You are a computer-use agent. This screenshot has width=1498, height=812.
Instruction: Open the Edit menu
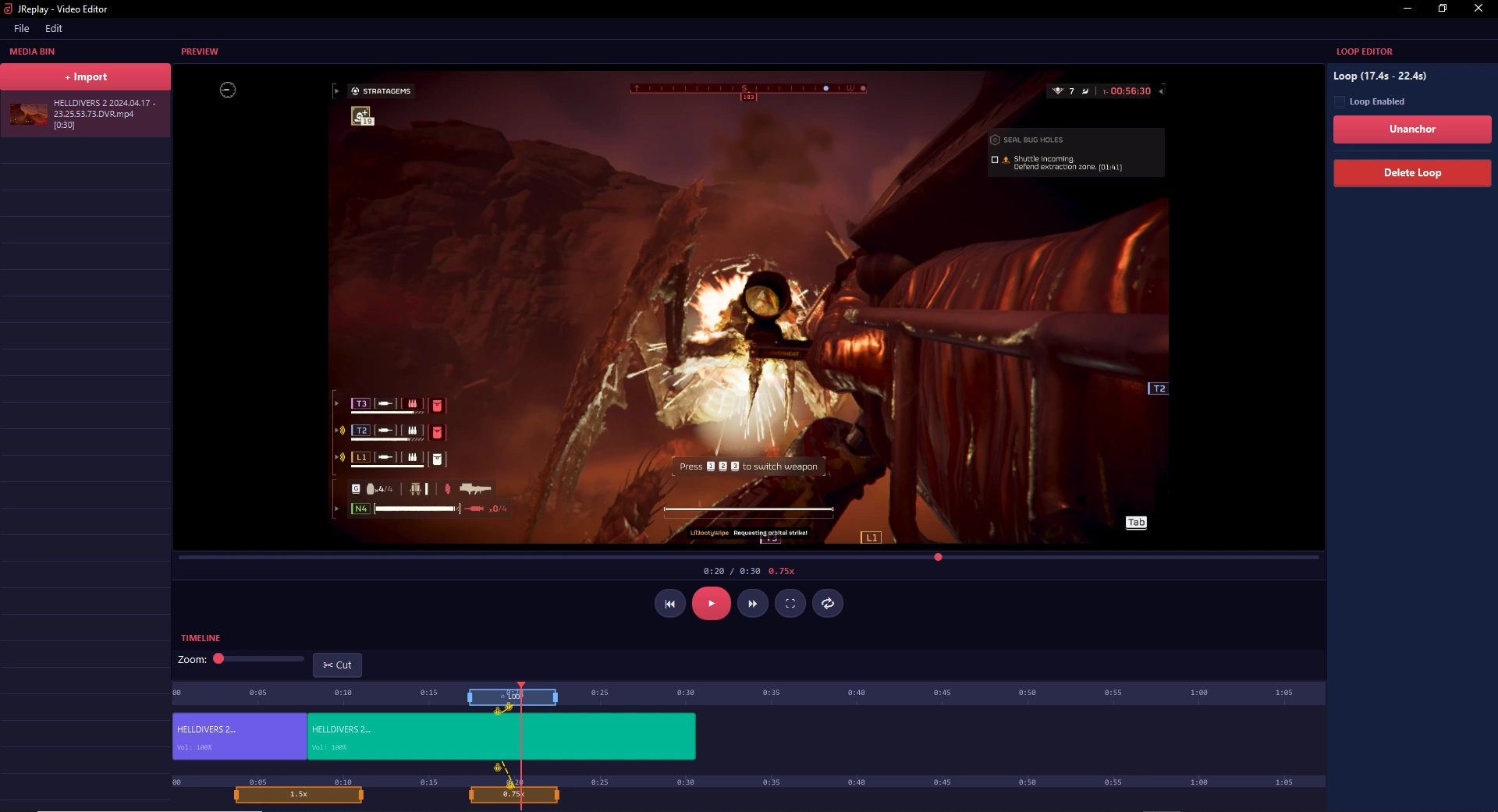(54, 28)
